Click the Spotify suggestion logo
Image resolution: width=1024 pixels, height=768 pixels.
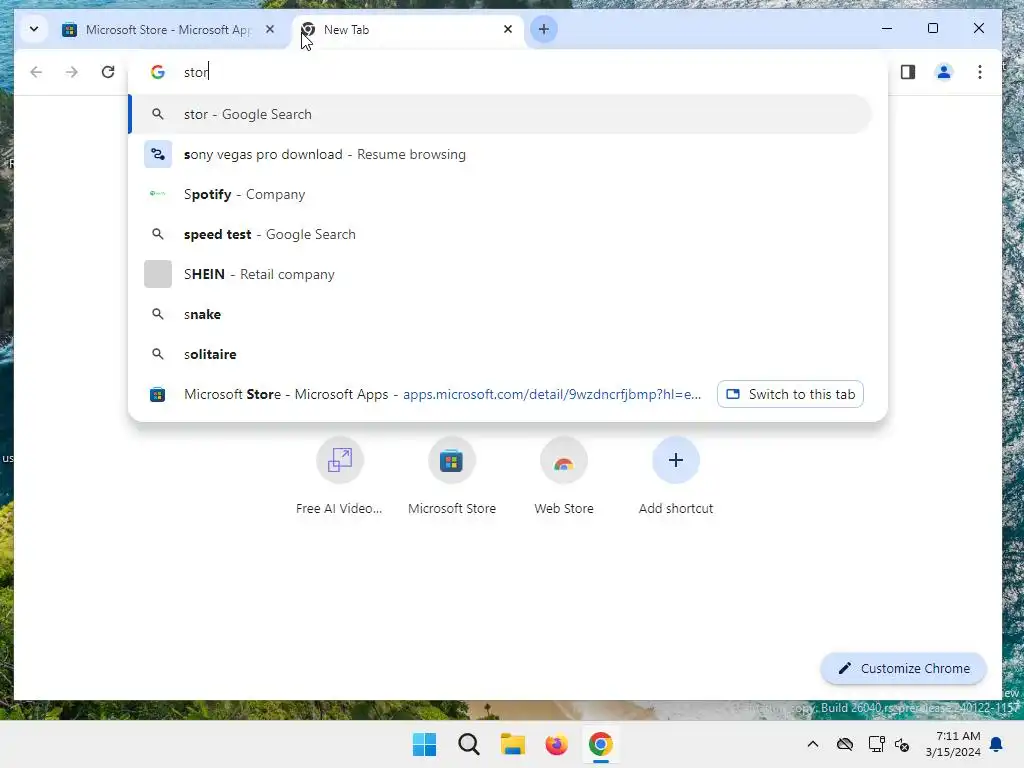coord(157,194)
